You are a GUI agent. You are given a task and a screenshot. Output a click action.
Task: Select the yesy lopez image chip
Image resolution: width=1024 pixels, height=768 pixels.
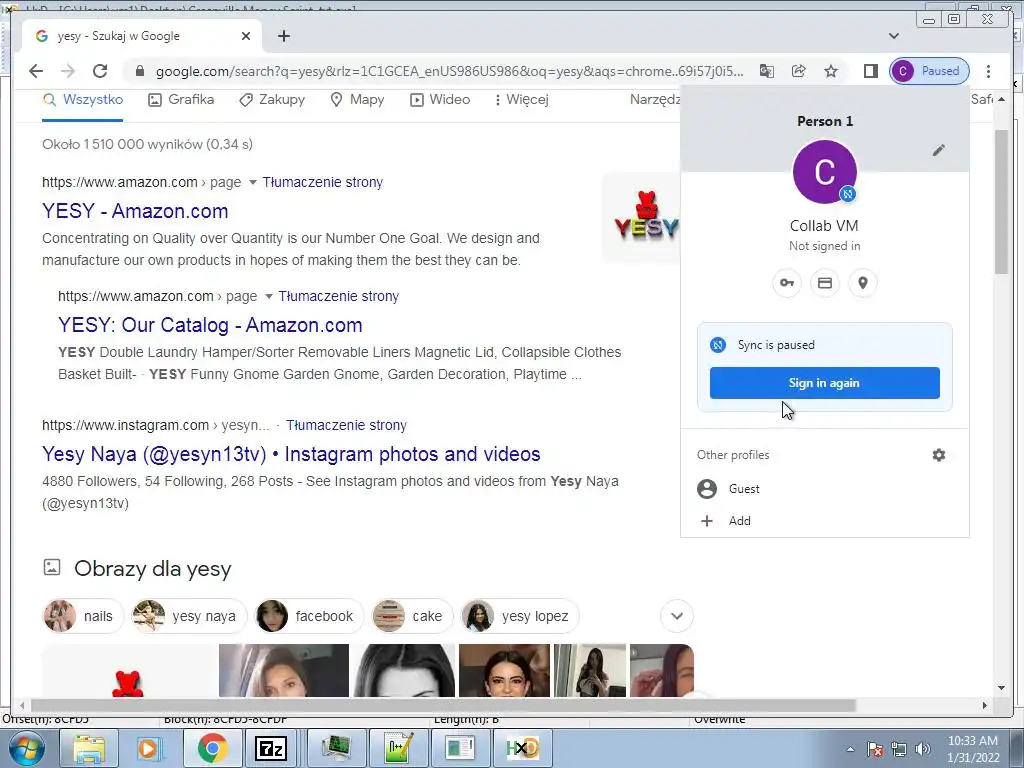520,616
